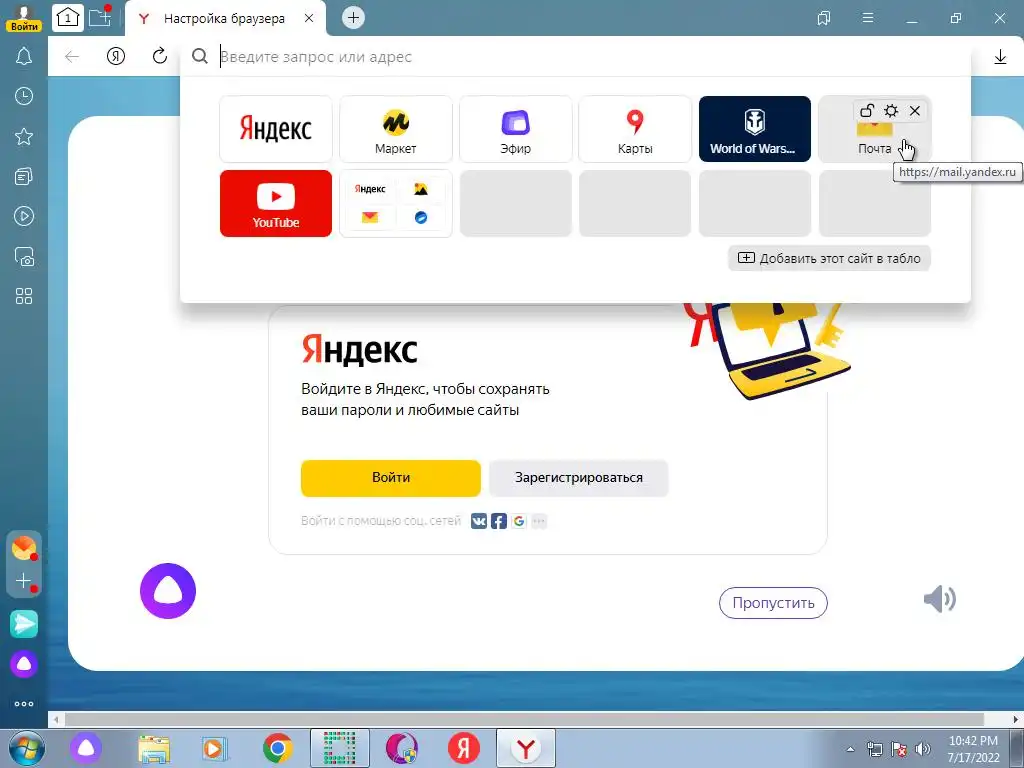Open notifications bell in sidebar
Image resolution: width=1024 pixels, height=768 pixels.
(x=24, y=56)
